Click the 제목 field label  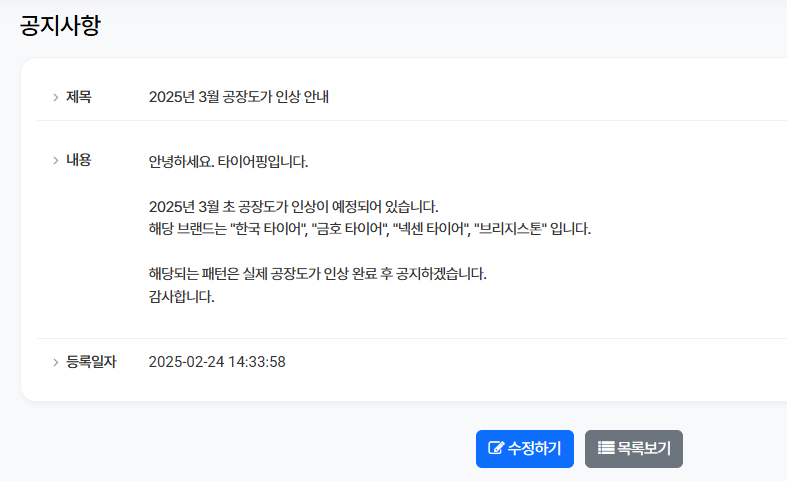79,97
